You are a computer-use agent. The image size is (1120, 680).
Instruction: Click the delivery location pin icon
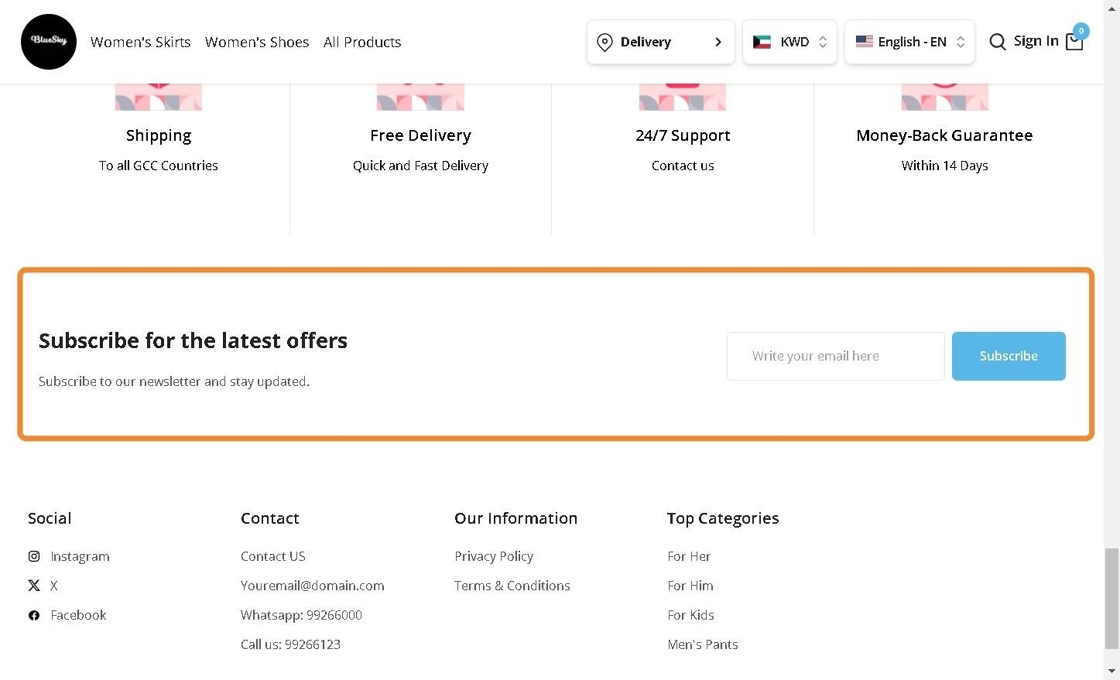point(604,42)
